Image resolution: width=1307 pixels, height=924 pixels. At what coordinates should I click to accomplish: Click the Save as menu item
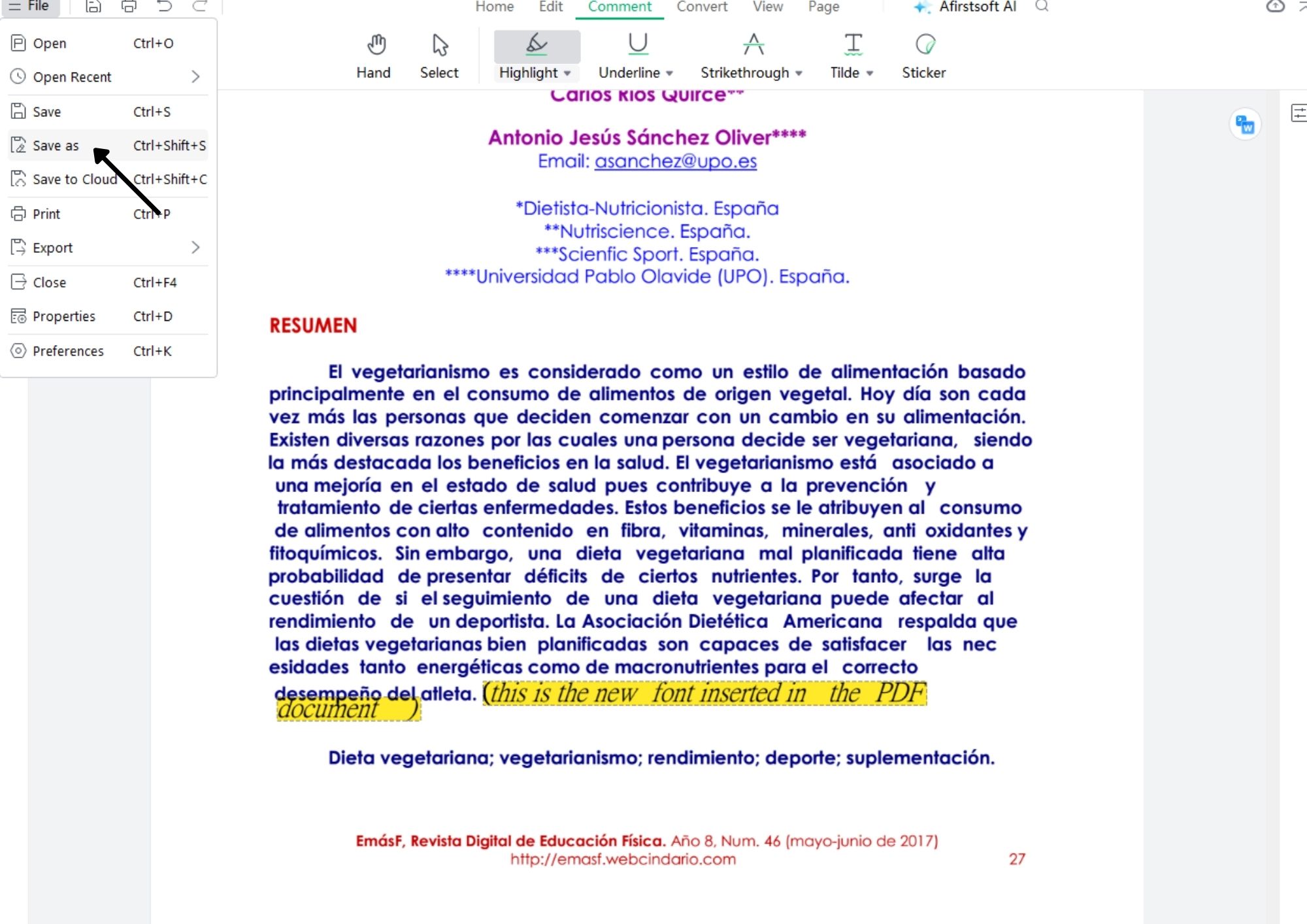tap(55, 145)
